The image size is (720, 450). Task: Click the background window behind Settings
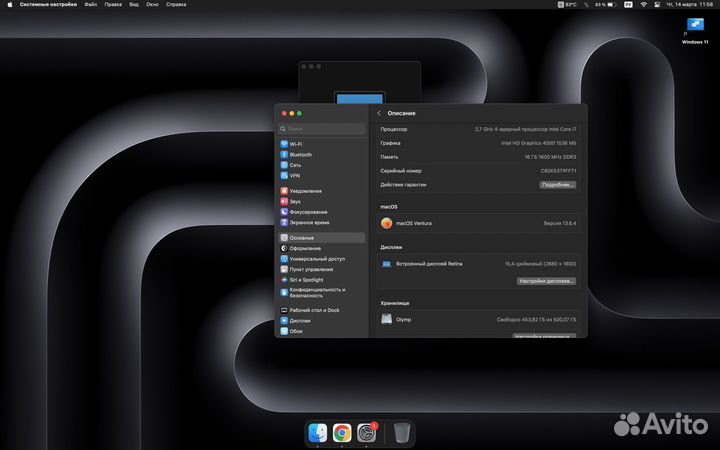[360, 83]
